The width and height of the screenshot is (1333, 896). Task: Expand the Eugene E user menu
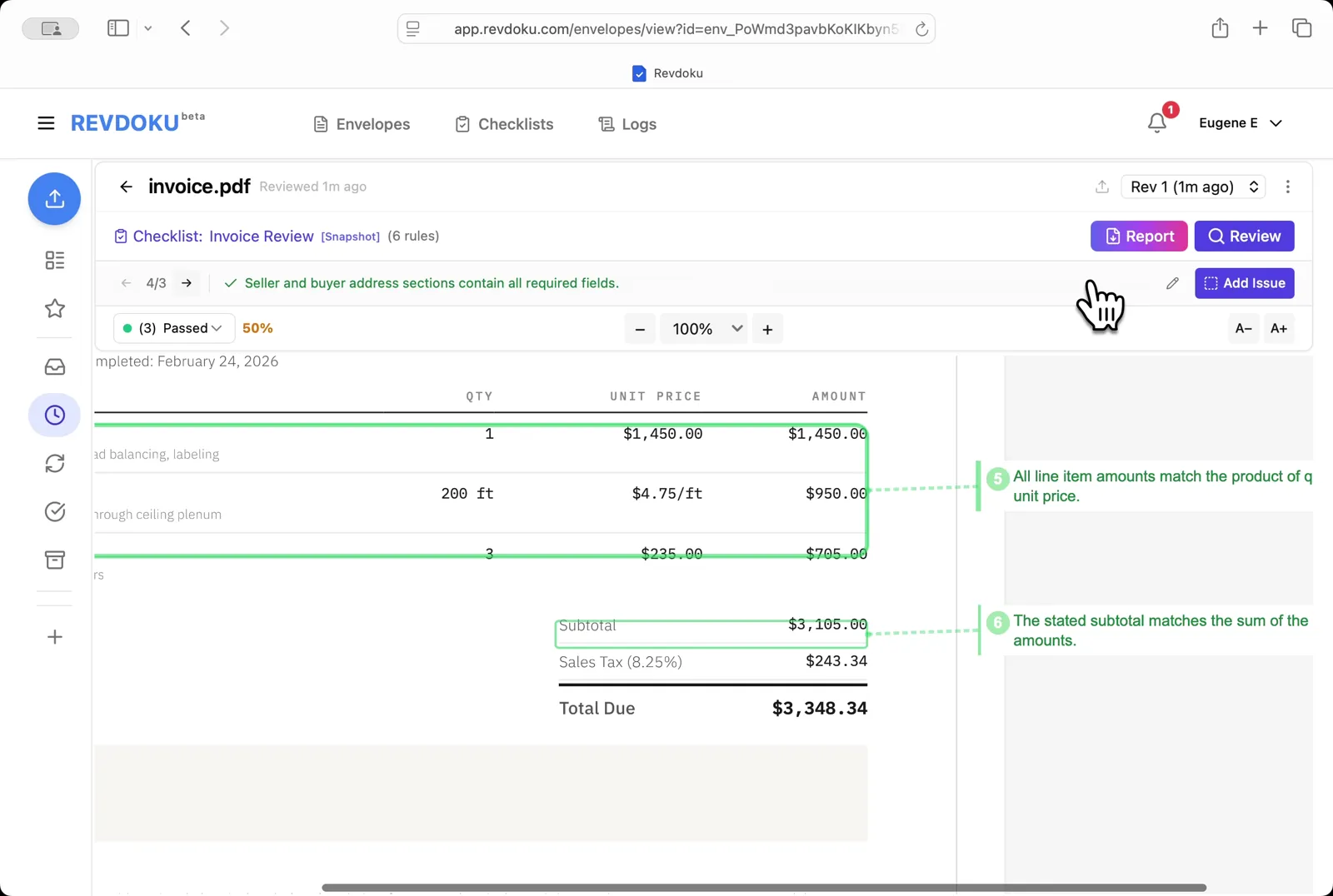[1240, 123]
